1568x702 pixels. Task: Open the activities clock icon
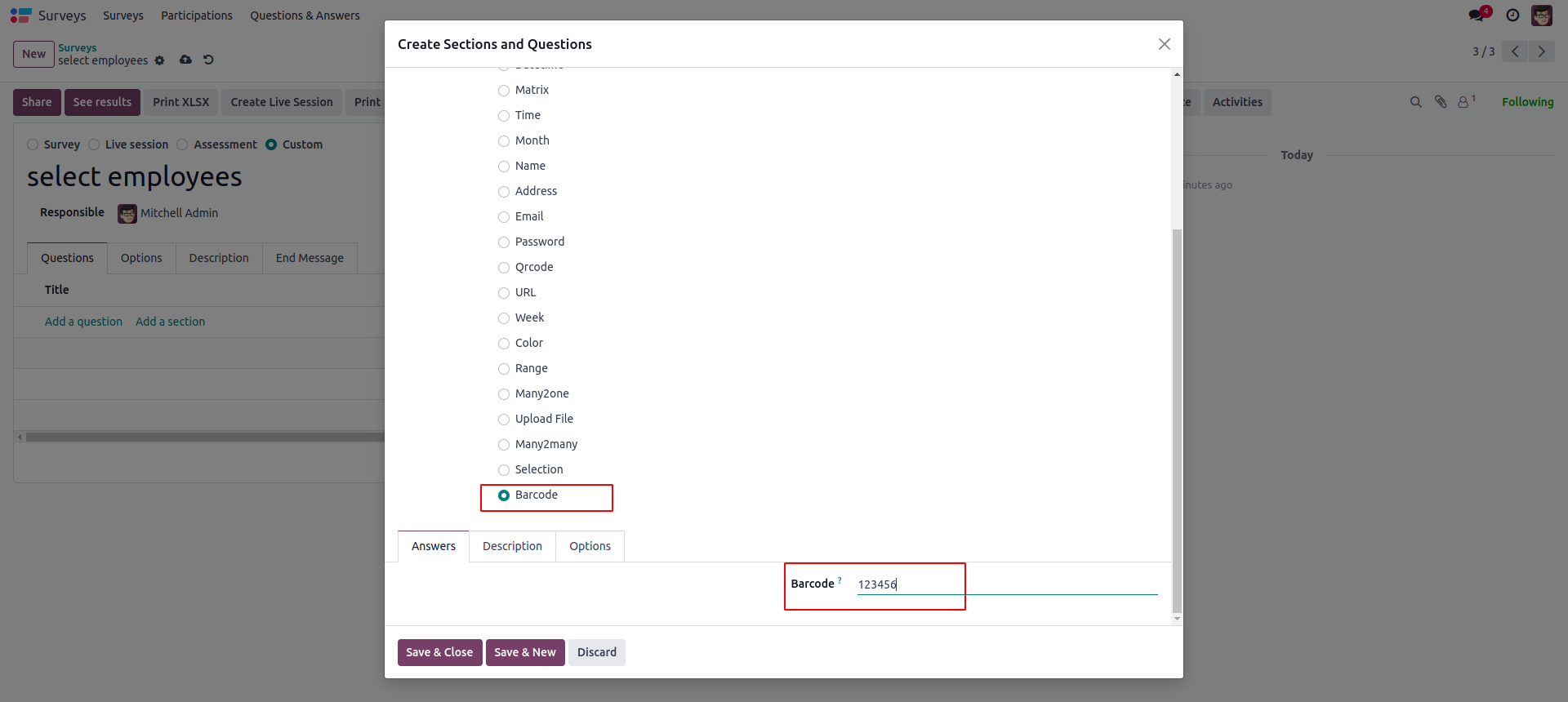point(1512,16)
